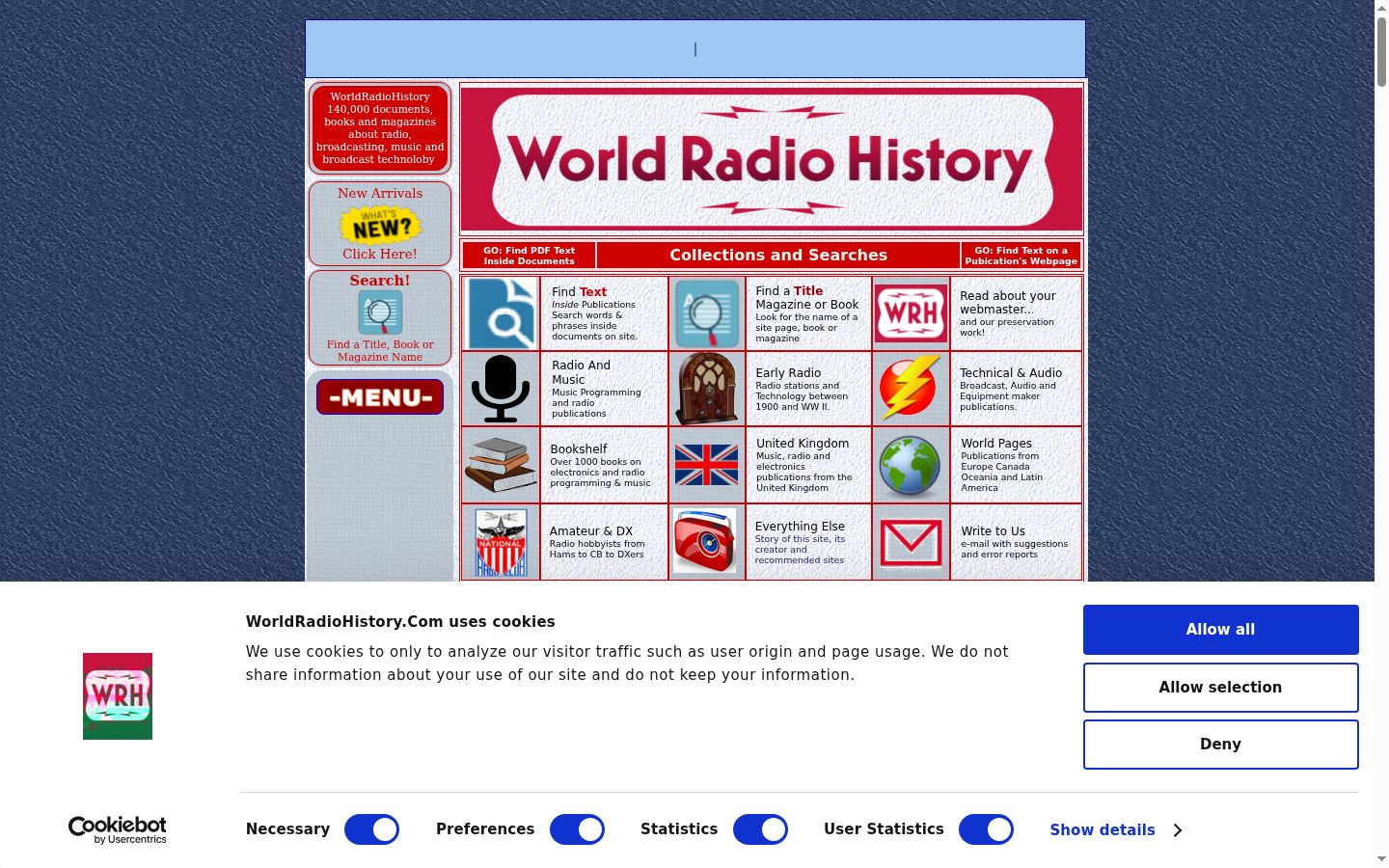The width and height of the screenshot is (1389, 868).
Task: Click the World Radio History banner image
Action: tap(772, 159)
